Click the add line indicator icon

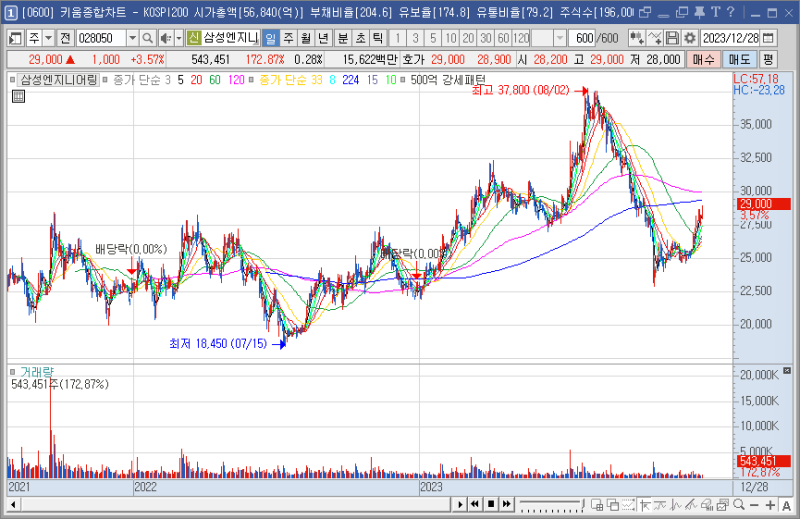[x=655, y=38]
